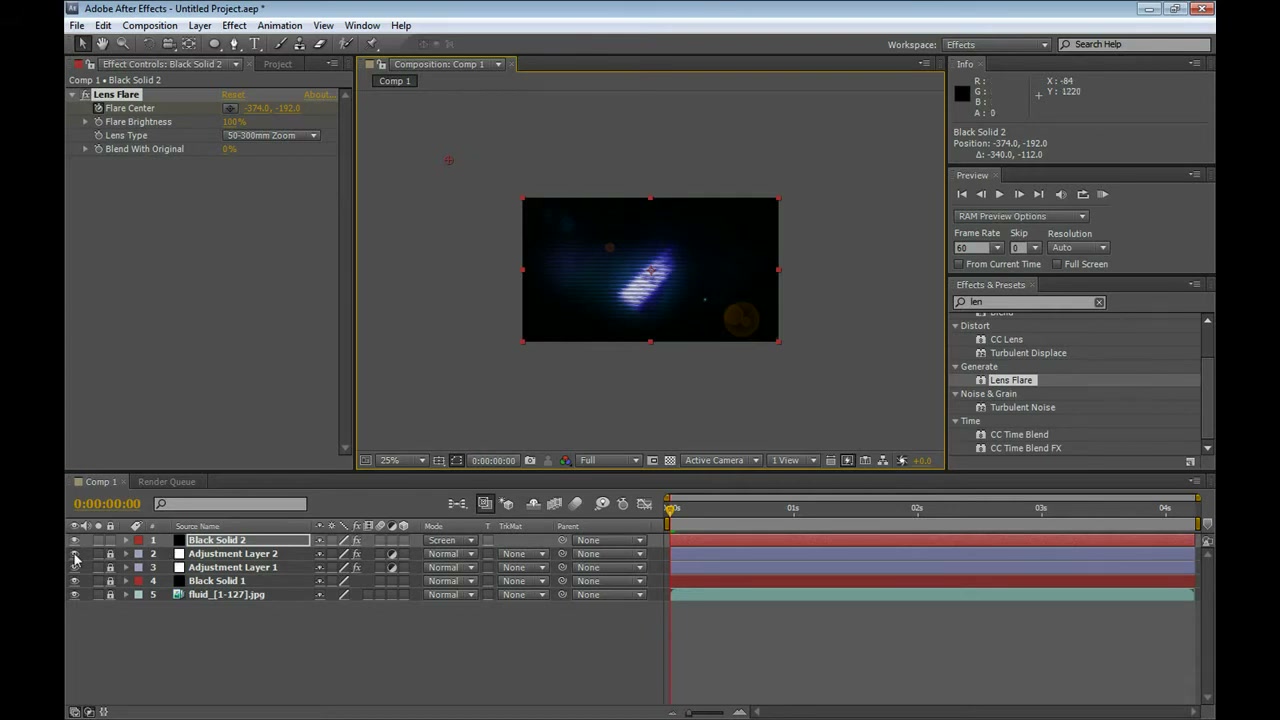
Task: Expand the Blend With Original property
Action: (86, 149)
